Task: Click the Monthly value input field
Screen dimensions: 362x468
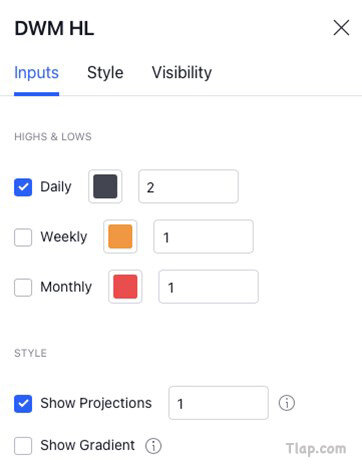Action: (208, 286)
